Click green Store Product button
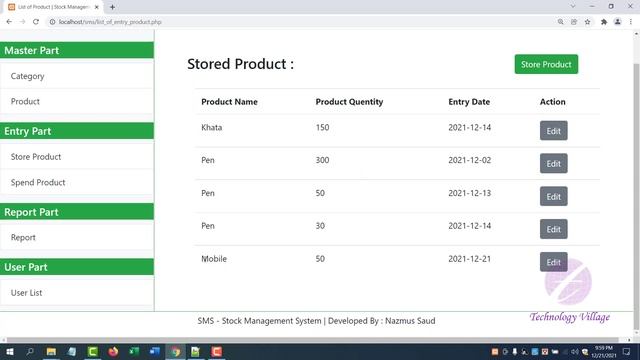640x360 pixels. click(546, 64)
